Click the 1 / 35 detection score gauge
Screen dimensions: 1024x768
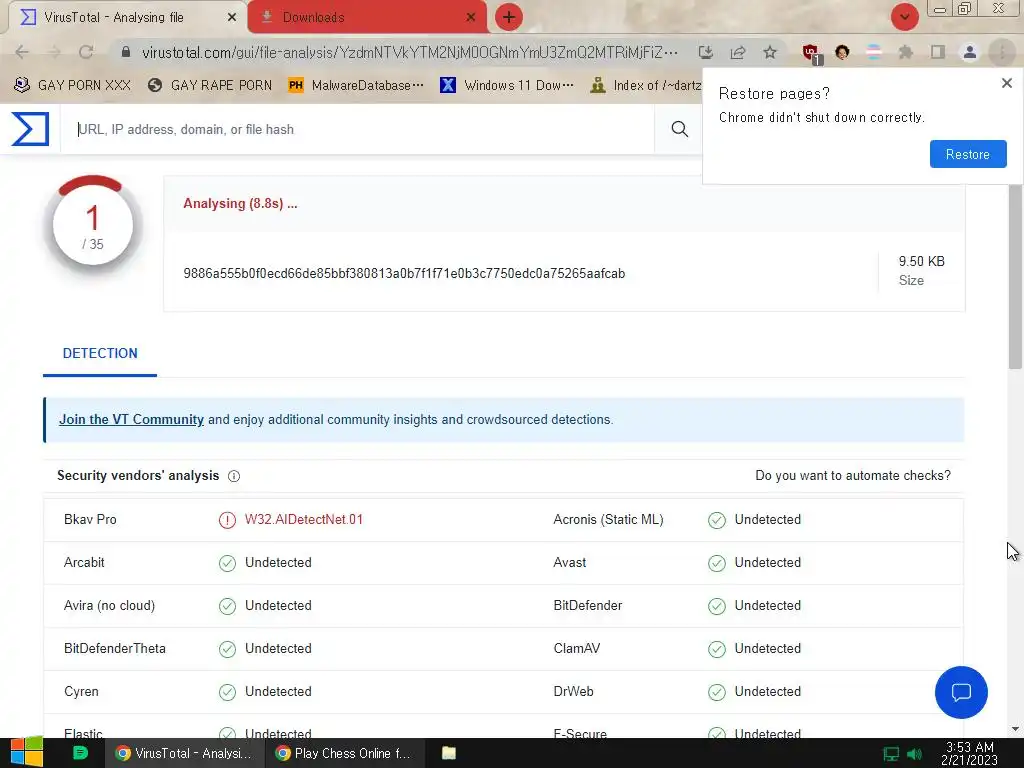coord(93,225)
